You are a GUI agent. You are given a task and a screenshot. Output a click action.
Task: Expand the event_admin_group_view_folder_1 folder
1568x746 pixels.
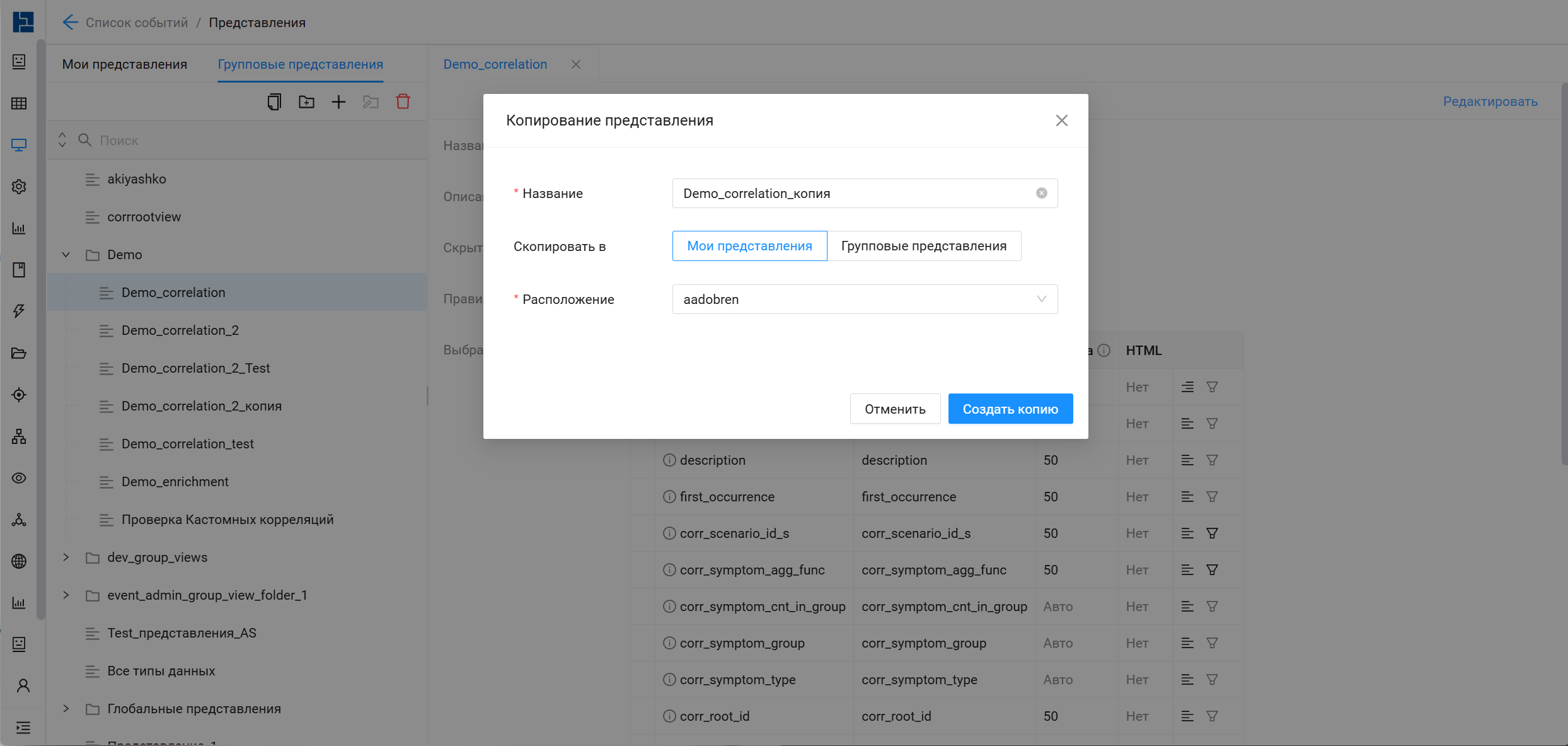point(66,595)
